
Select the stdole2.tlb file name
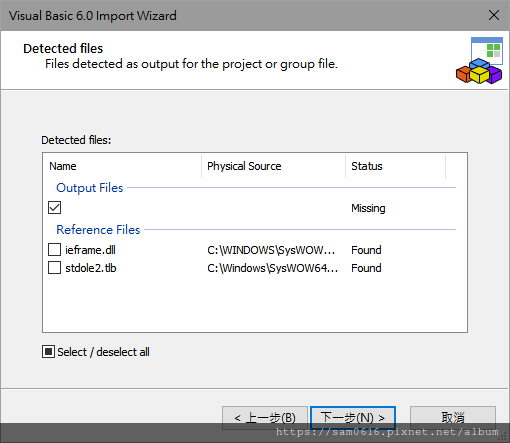(91, 268)
